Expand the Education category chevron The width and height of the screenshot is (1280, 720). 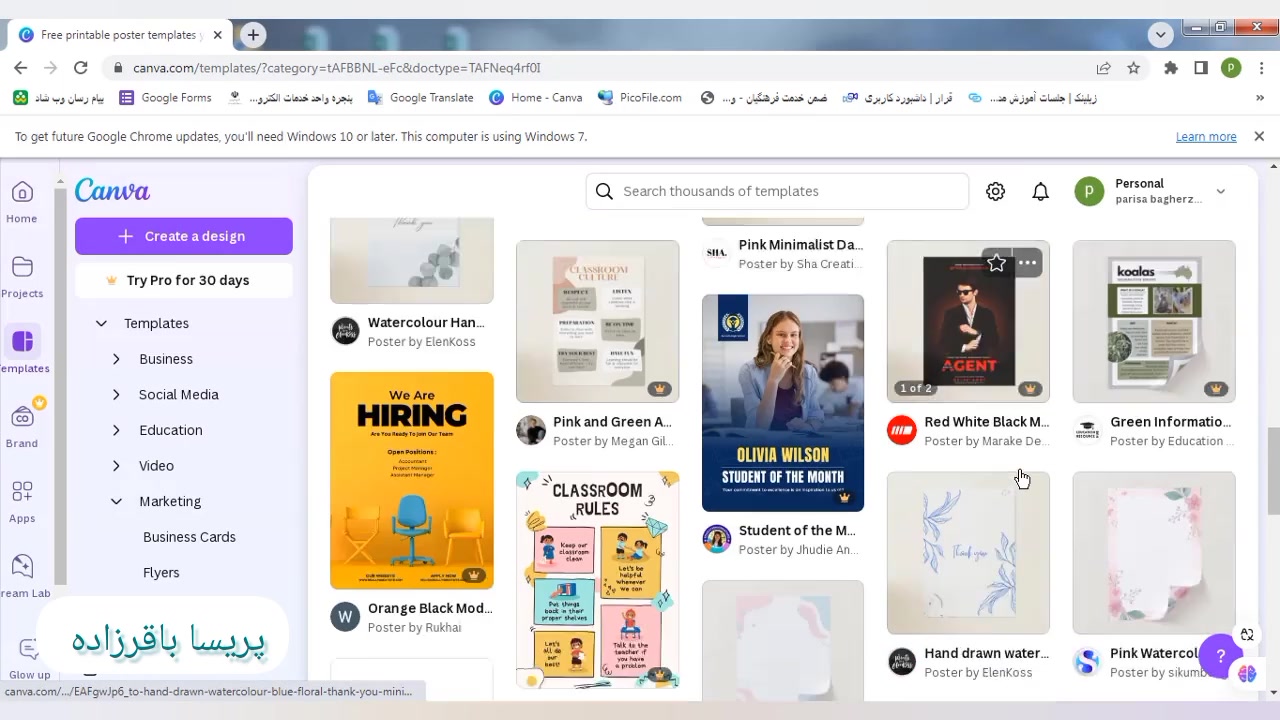click(x=116, y=430)
